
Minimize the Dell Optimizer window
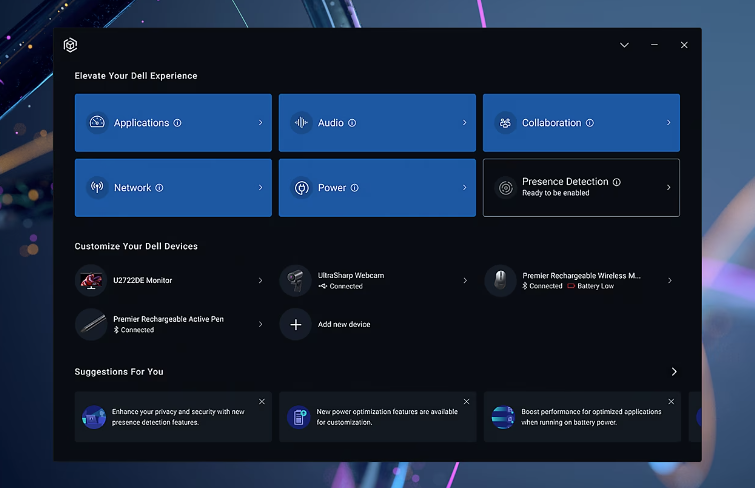(x=654, y=45)
